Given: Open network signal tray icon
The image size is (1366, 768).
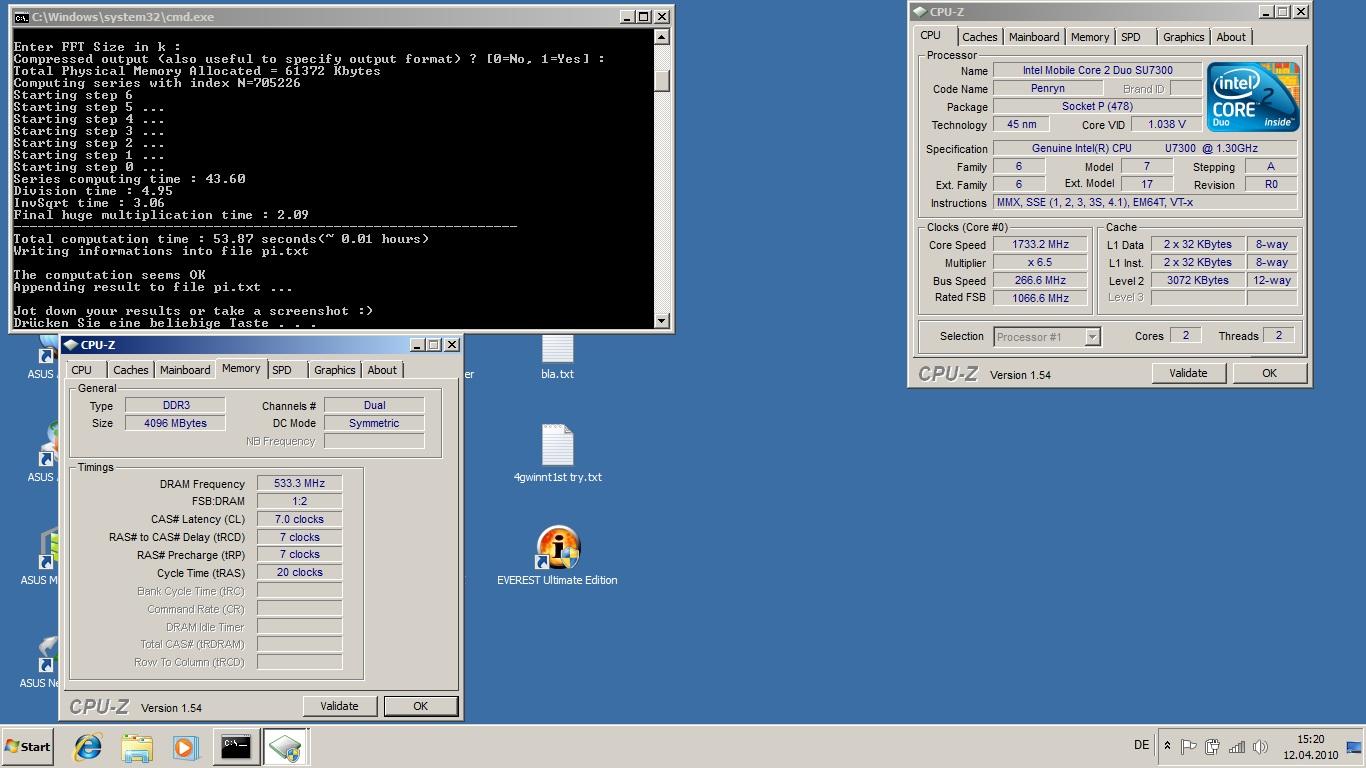Looking at the screenshot, I should pyautogui.click(x=1237, y=746).
